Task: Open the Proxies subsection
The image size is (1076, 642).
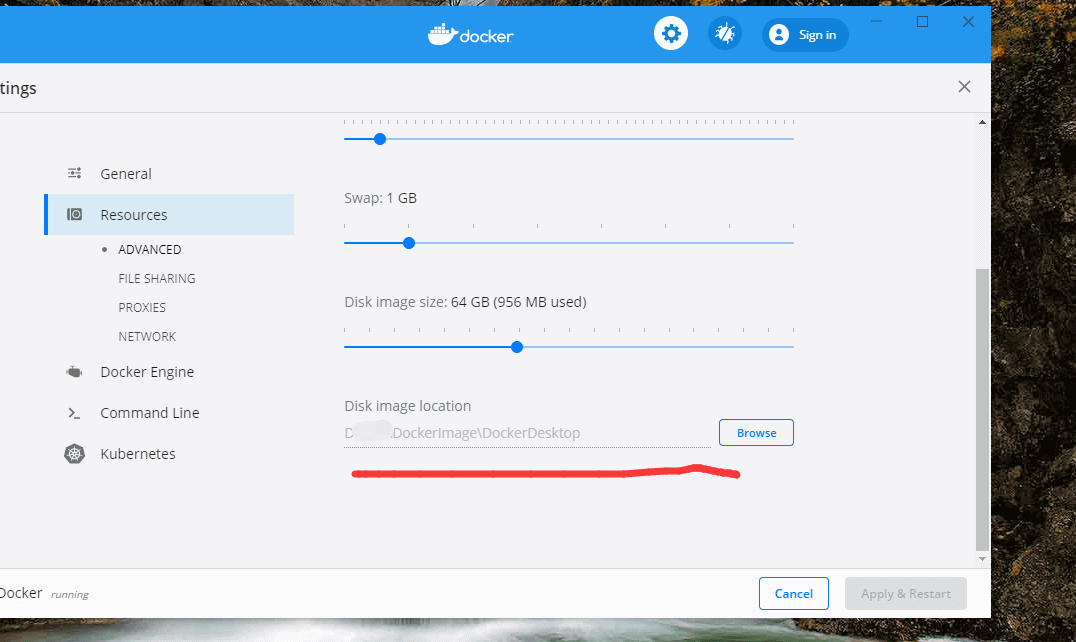Action: (x=142, y=308)
